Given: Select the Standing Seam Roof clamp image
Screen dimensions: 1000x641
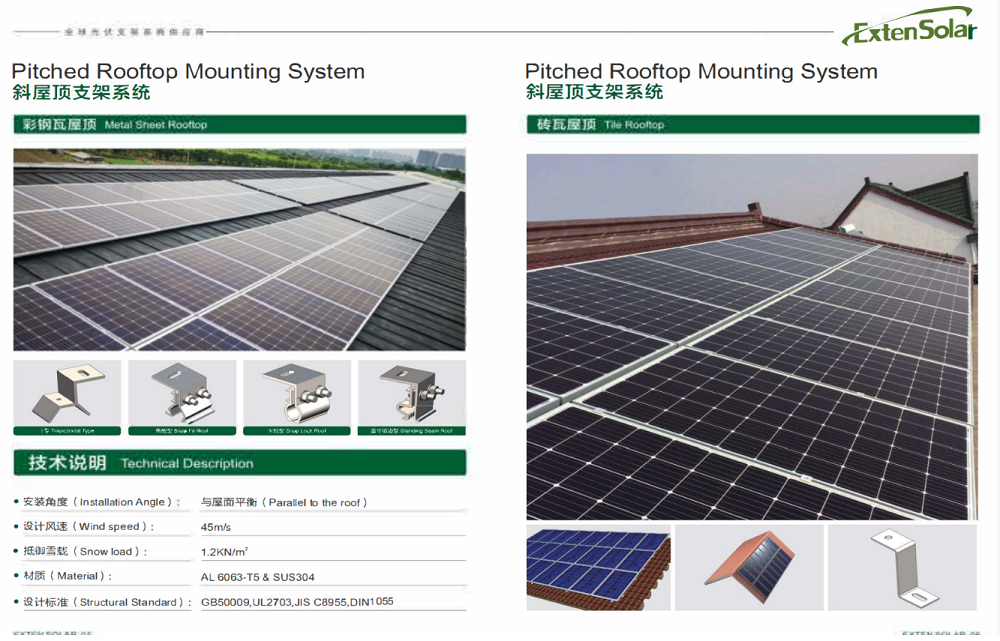Looking at the screenshot, I should point(411,397).
